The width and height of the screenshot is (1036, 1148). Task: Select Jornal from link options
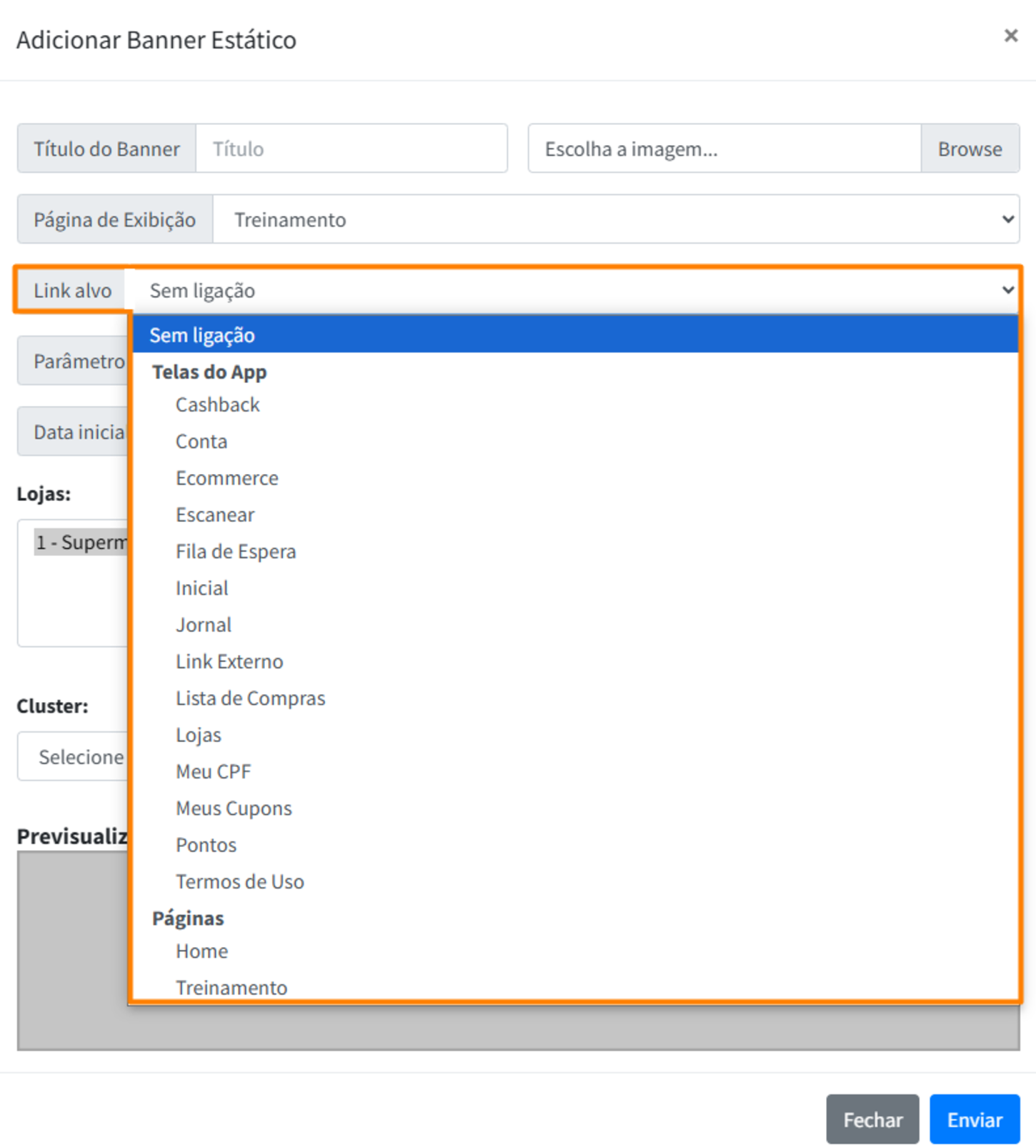coord(204,625)
